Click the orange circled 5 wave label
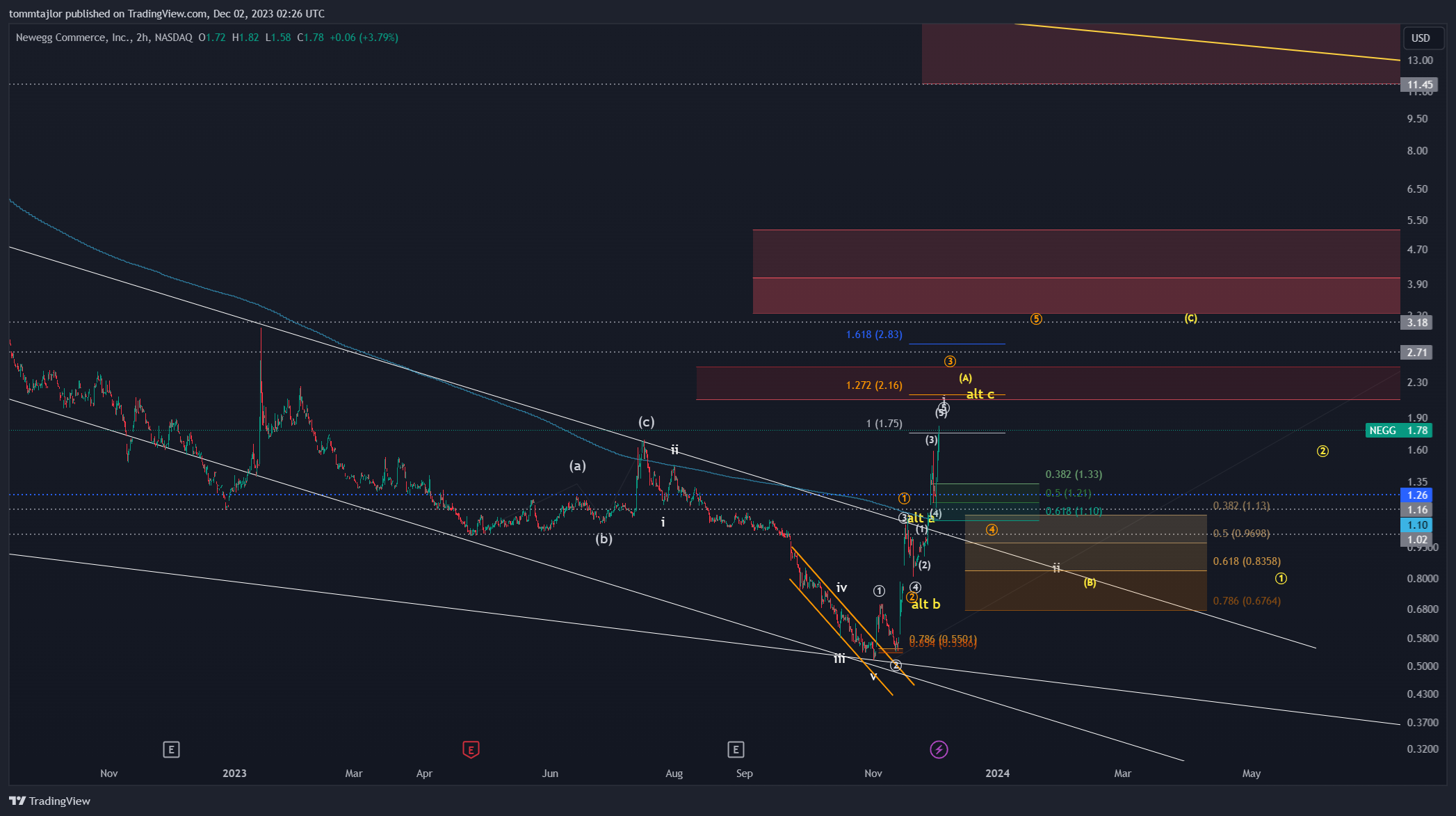This screenshot has height=816, width=1456. tap(1036, 319)
